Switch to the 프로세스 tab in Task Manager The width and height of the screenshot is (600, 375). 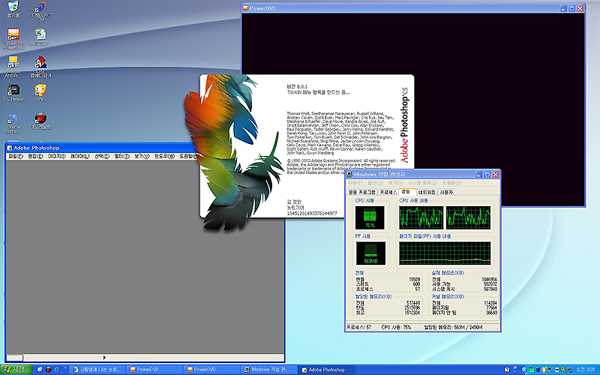388,192
